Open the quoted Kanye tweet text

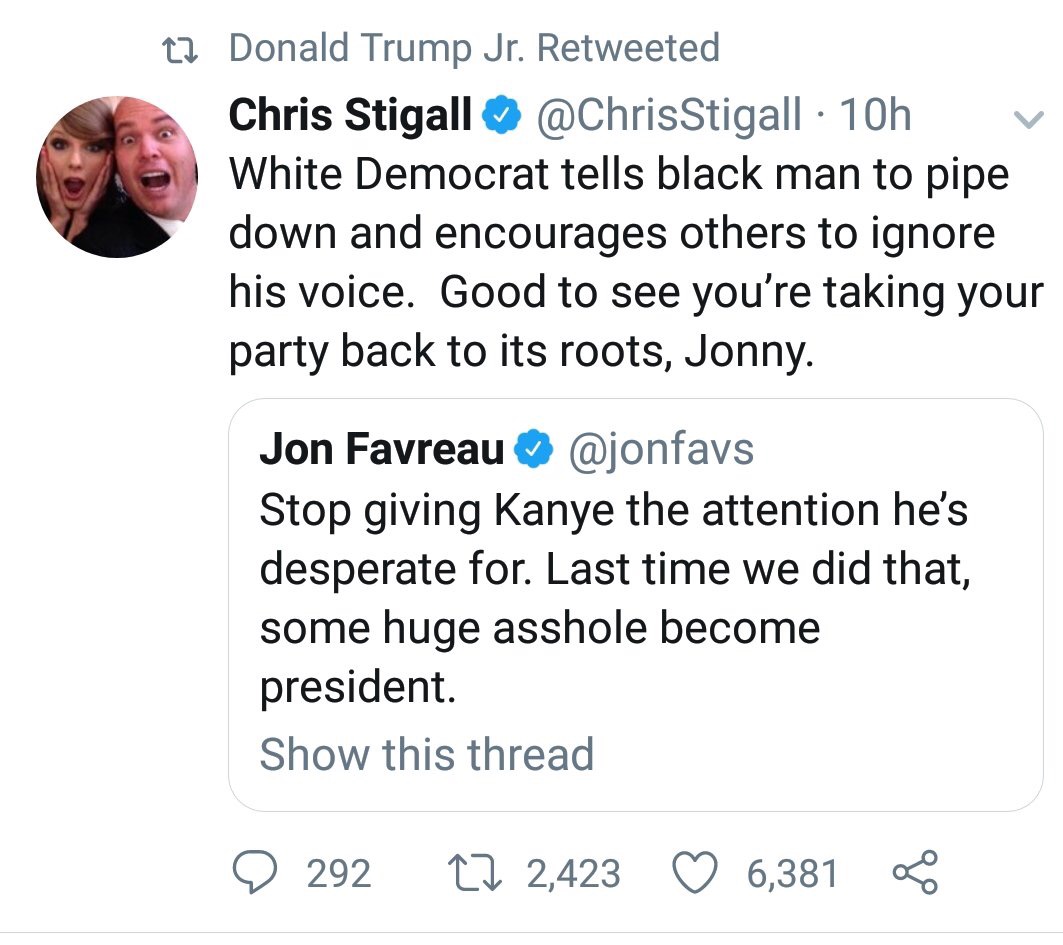point(613,598)
